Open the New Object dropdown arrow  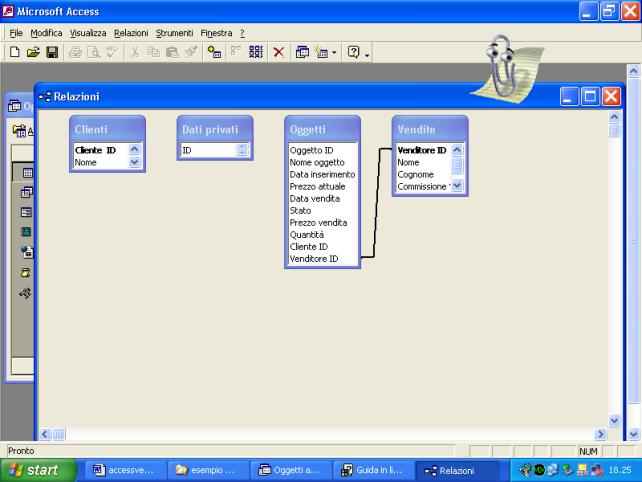tap(334, 52)
